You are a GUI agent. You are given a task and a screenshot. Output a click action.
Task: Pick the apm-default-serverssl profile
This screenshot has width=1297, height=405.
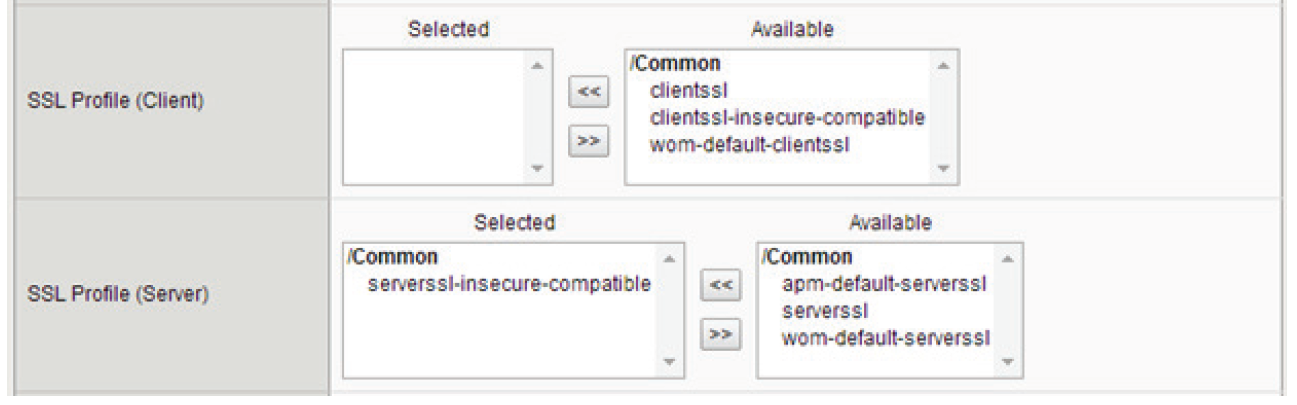click(884, 284)
